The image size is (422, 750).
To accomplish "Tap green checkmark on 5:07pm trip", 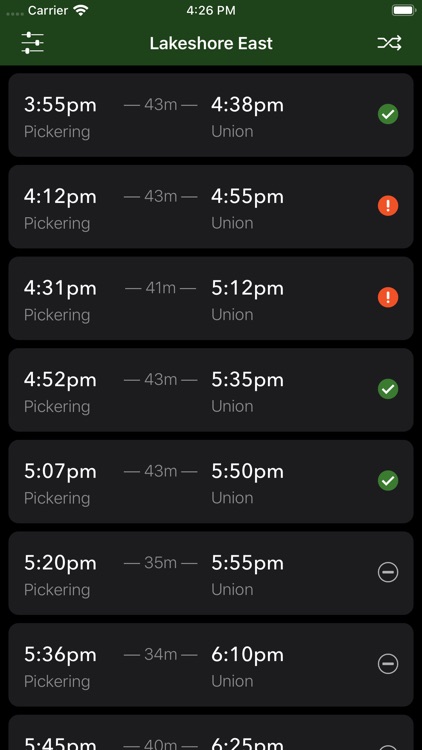I will (388, 481).
